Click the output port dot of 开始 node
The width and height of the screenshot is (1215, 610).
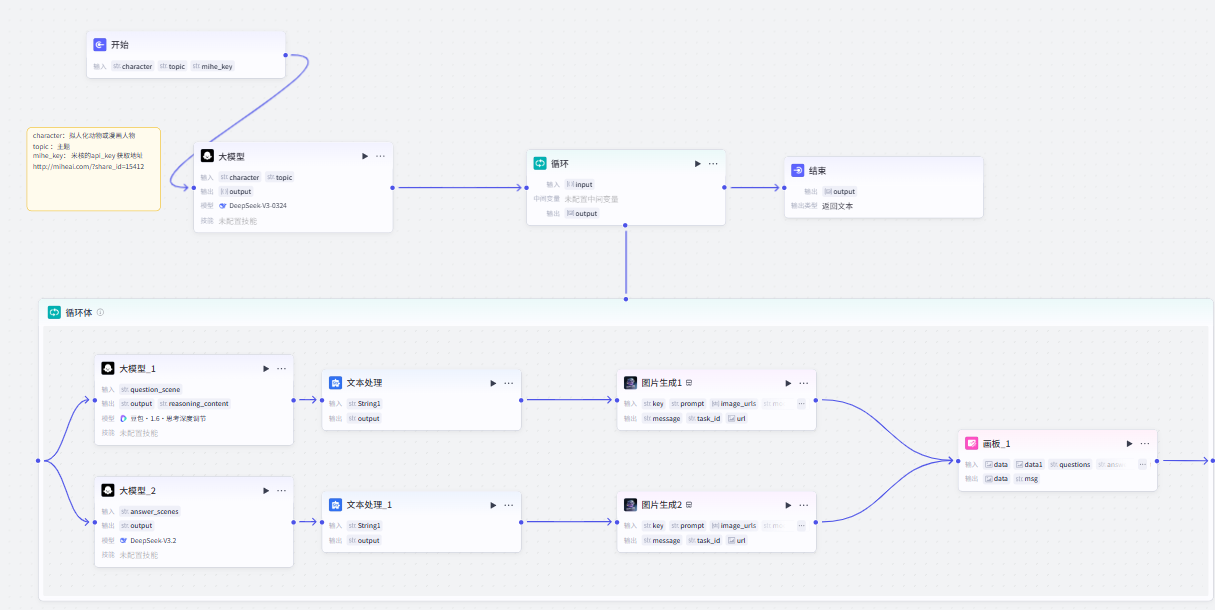point(285,55)
